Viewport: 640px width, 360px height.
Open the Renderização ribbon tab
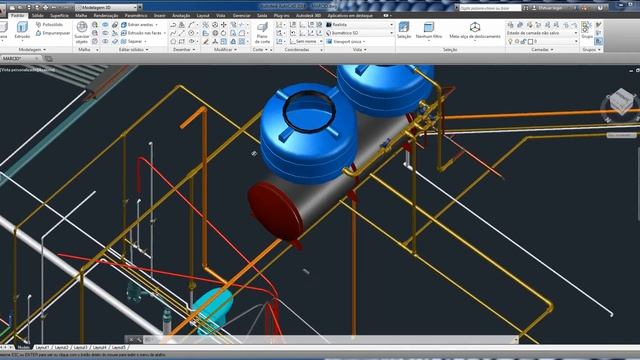106,16
